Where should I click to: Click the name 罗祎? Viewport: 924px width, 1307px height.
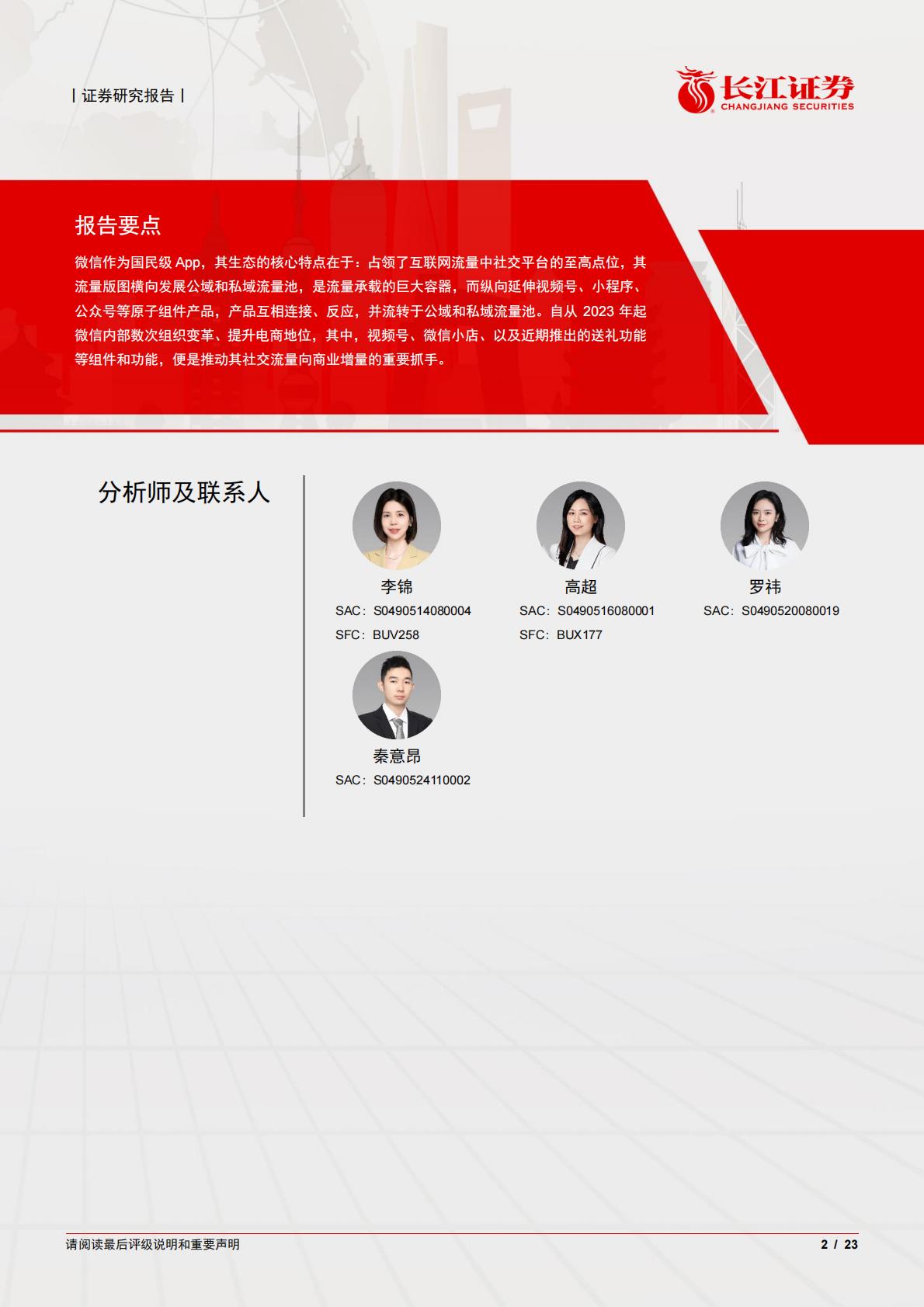765,587
